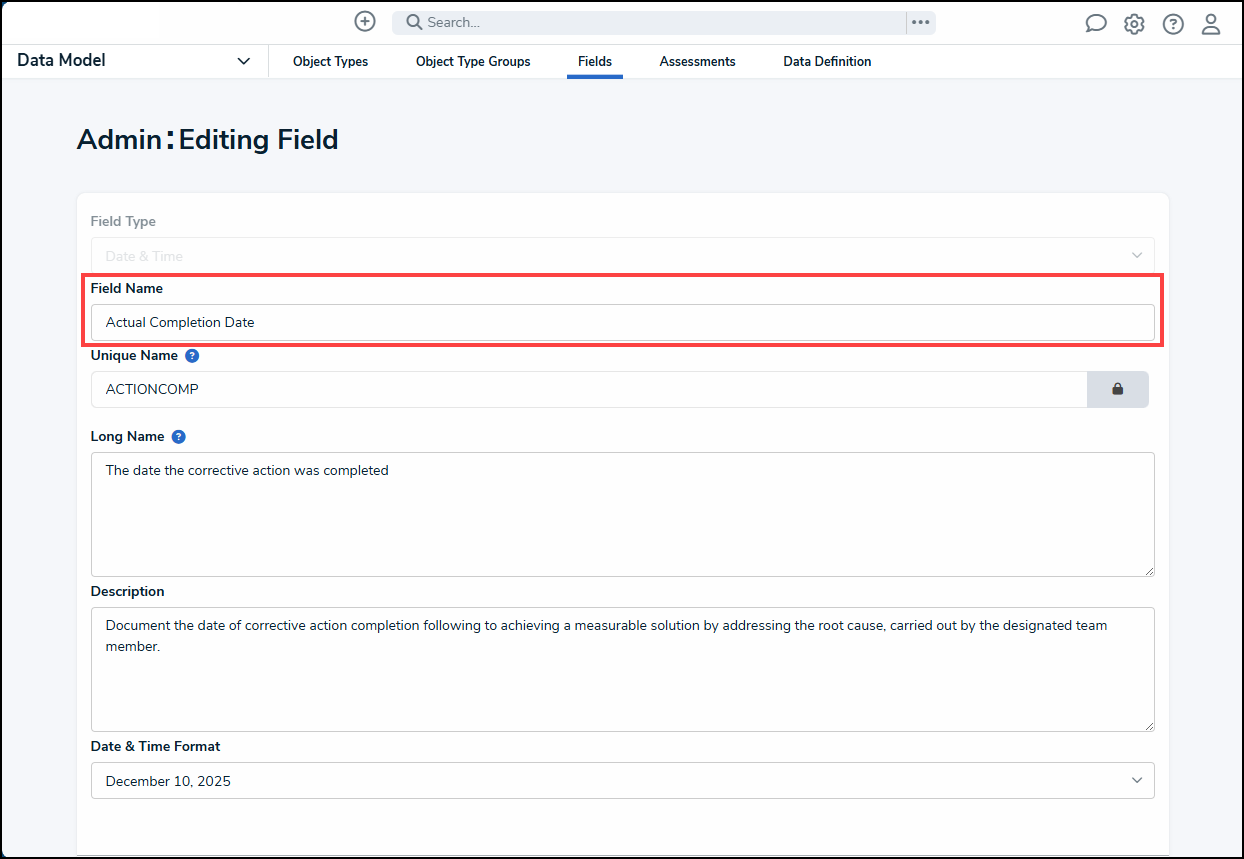Click the disabled Field Type dropdown

pos(622,256)
